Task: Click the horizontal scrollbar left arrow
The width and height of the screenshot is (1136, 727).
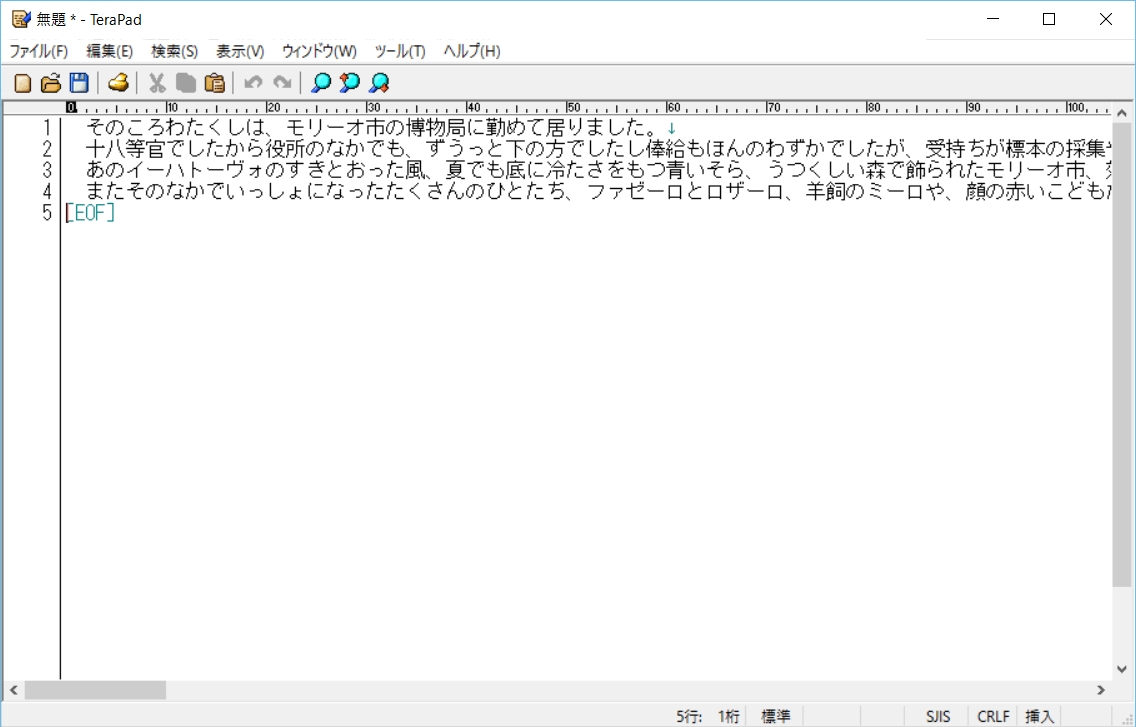Action: click(x=13, y=690)
